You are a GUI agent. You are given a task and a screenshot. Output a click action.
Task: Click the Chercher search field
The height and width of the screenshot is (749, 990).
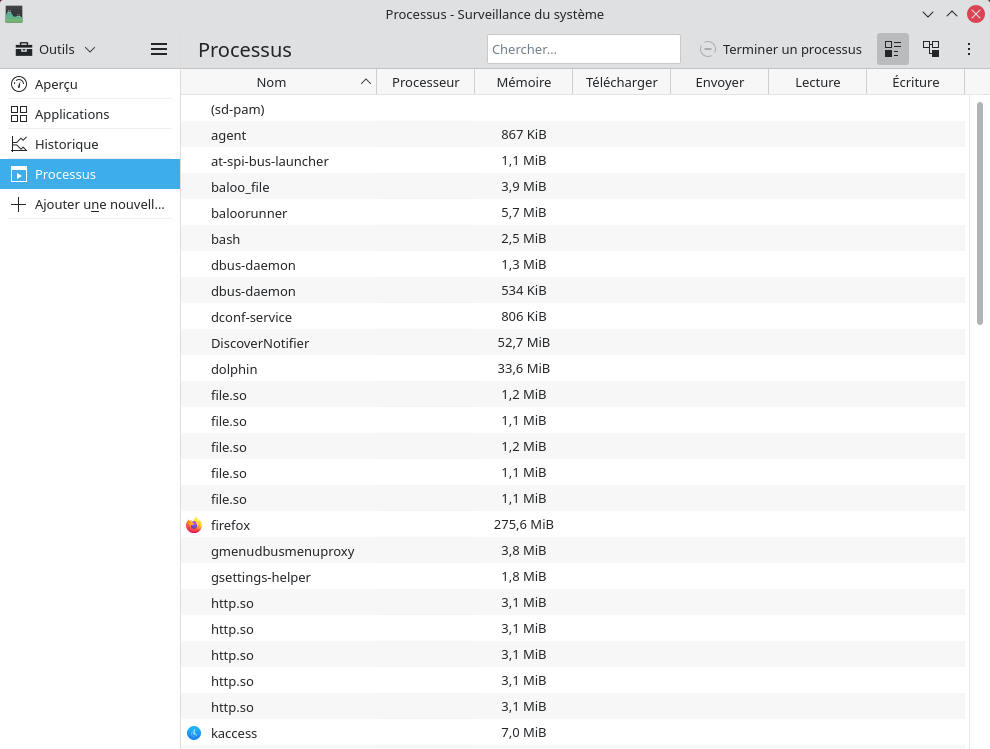coord(583,49)
